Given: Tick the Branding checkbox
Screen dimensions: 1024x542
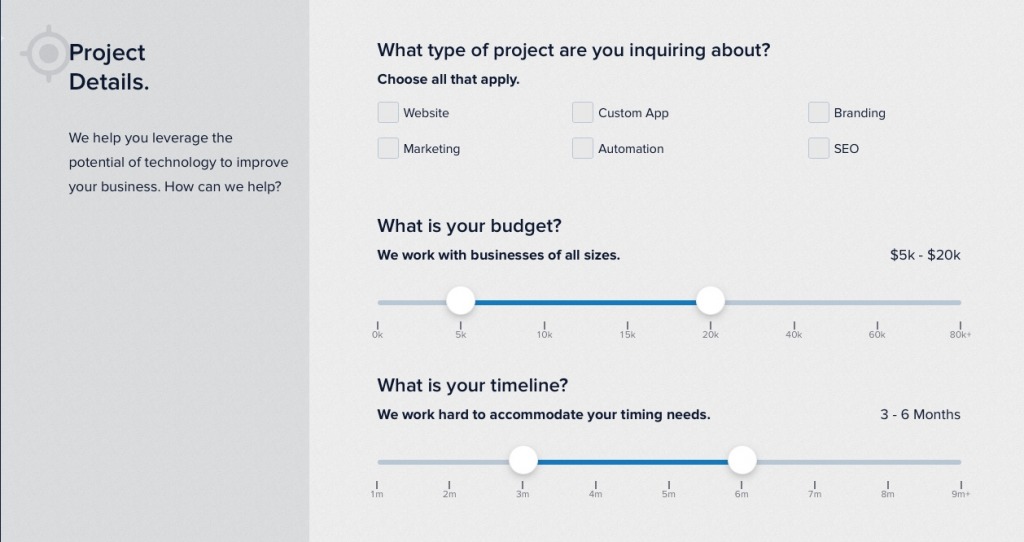Looking at the screenshot, I should pos(818,112).
